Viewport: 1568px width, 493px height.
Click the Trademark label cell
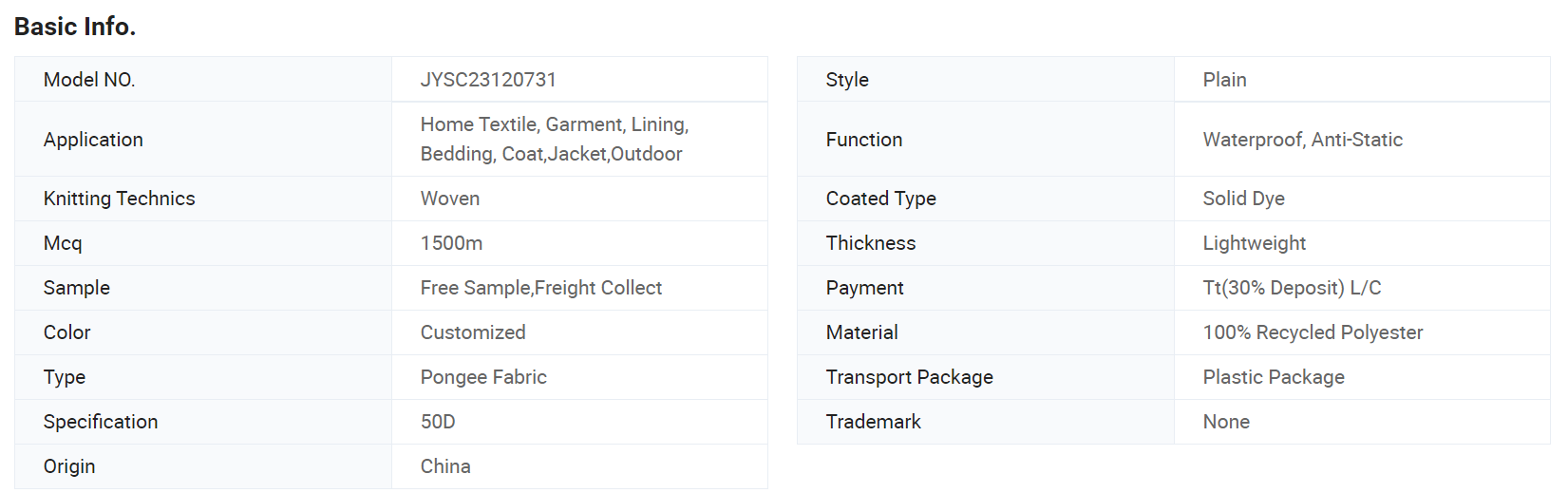986,422
